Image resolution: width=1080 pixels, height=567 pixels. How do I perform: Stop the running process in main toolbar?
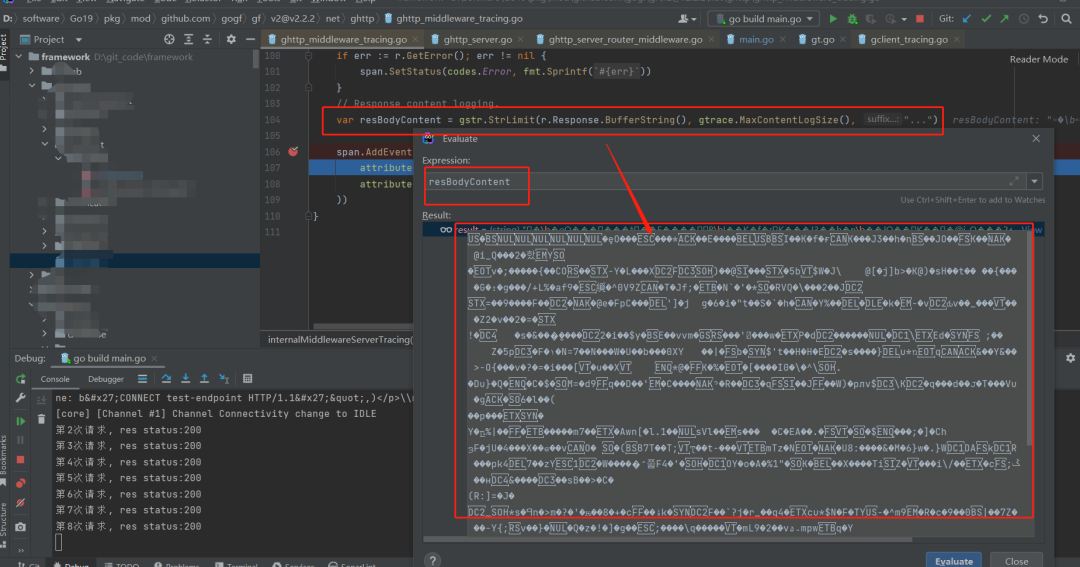920,19
